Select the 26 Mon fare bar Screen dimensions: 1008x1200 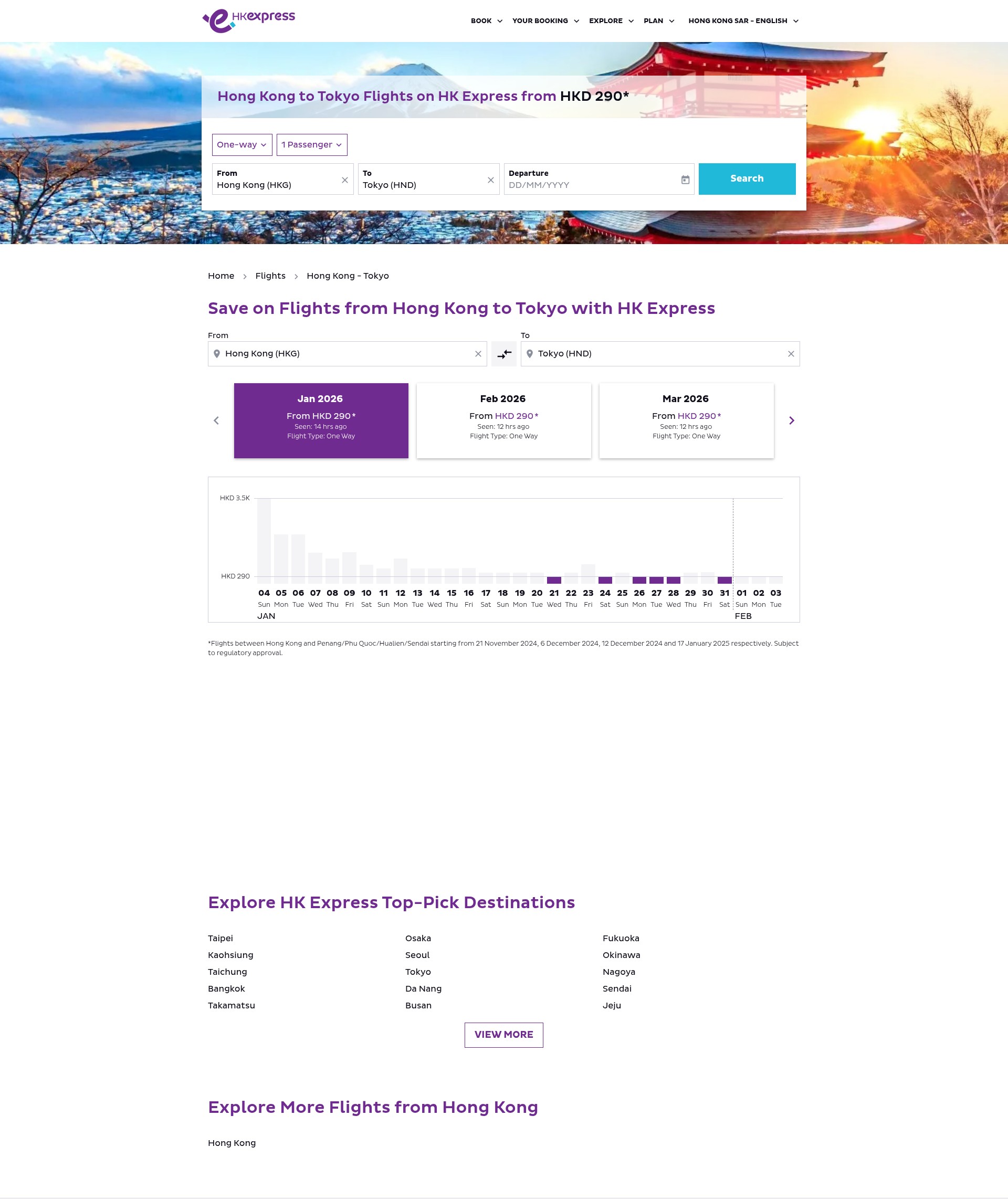click(639, 580)
